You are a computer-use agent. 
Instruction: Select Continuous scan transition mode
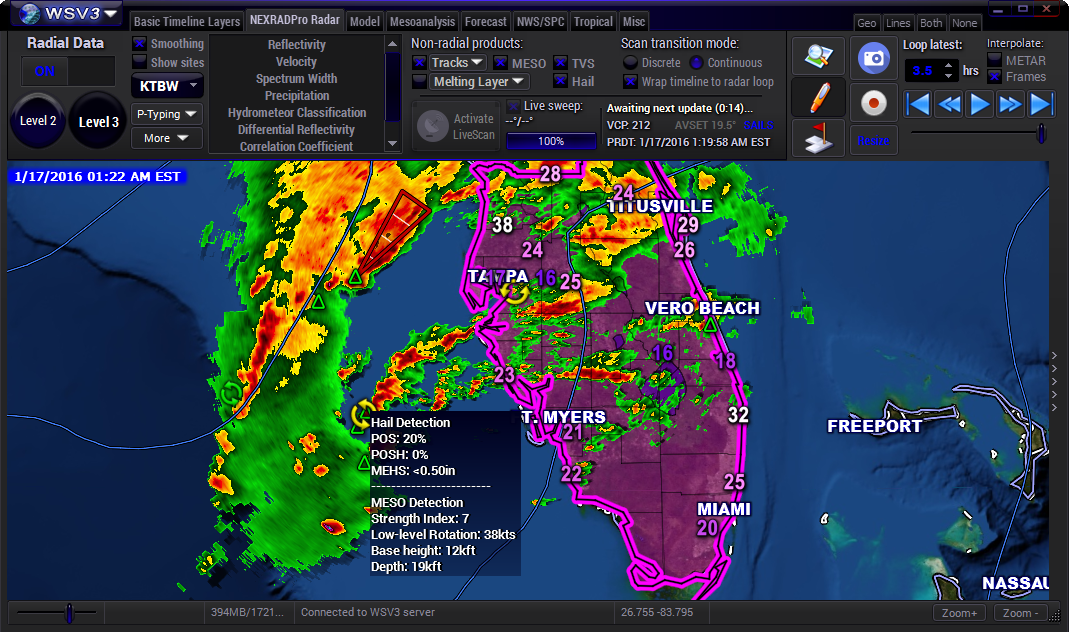[696, 63]
